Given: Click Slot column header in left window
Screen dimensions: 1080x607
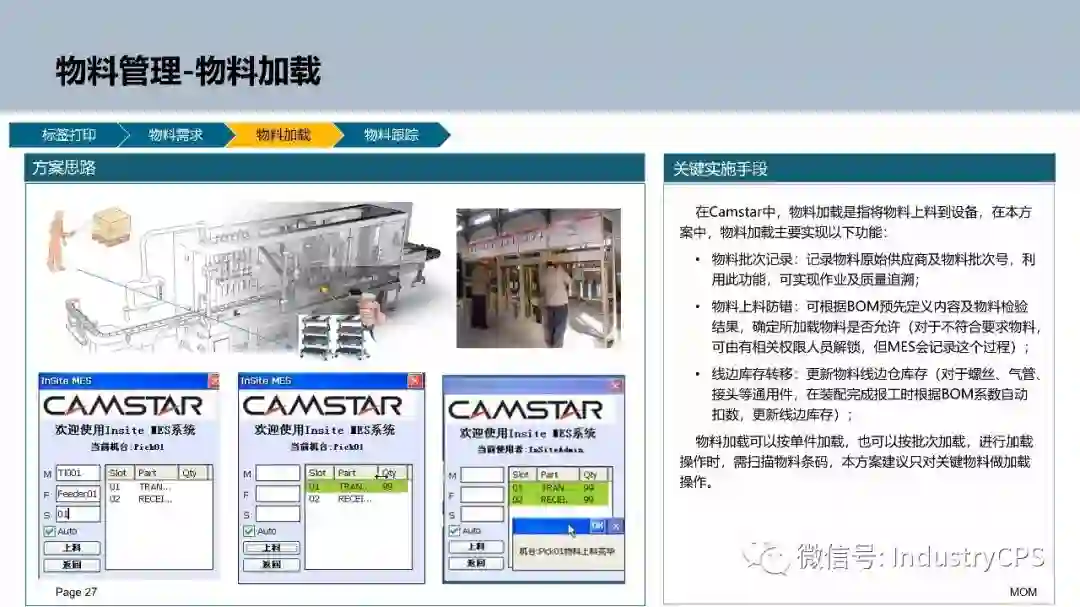Looking at the screenshot, I should (x=120, y=473).
